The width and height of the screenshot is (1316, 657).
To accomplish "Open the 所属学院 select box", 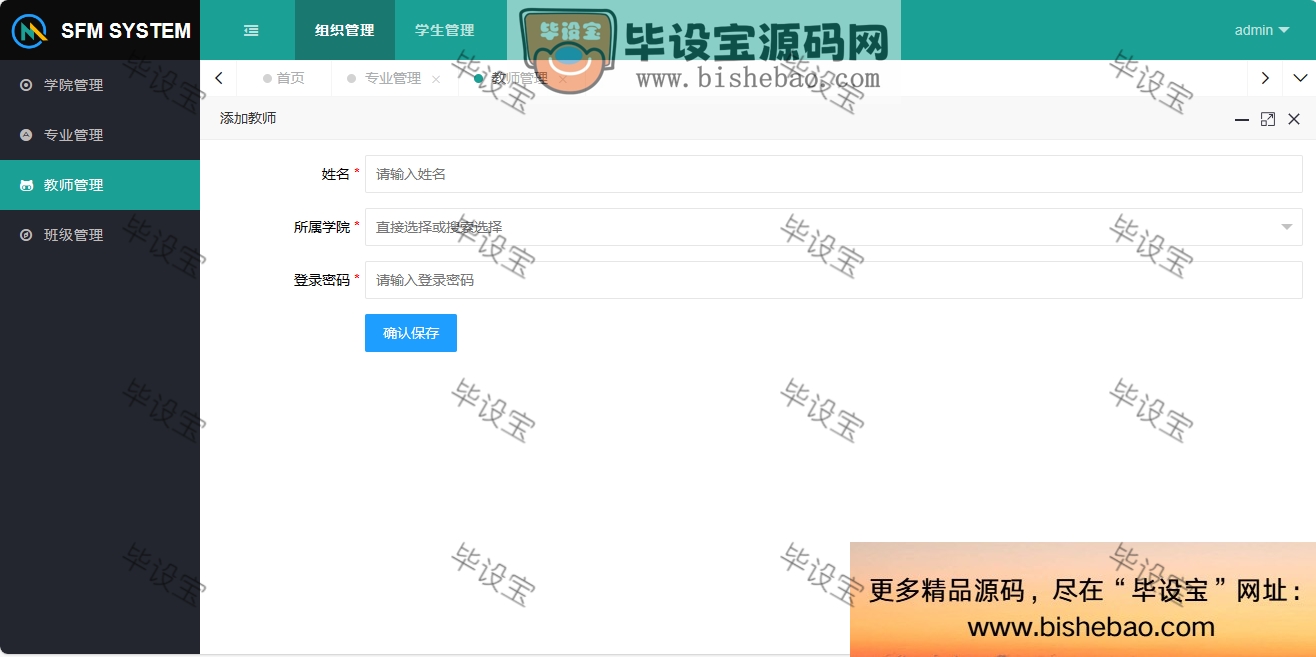I will click(834, 227).
